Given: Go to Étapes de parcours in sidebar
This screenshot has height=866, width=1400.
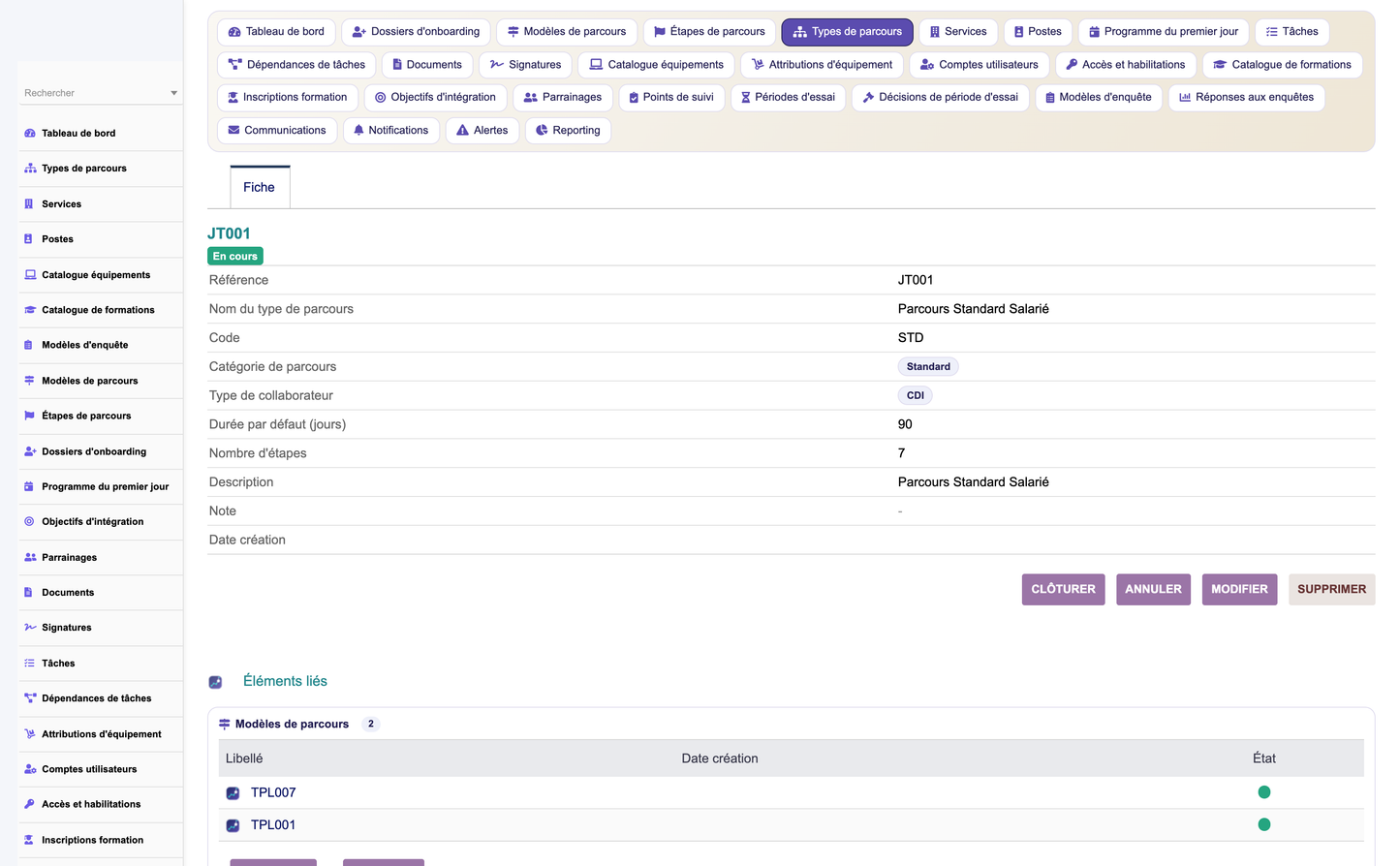Looking at the screenshot, I should coord(101,416).
